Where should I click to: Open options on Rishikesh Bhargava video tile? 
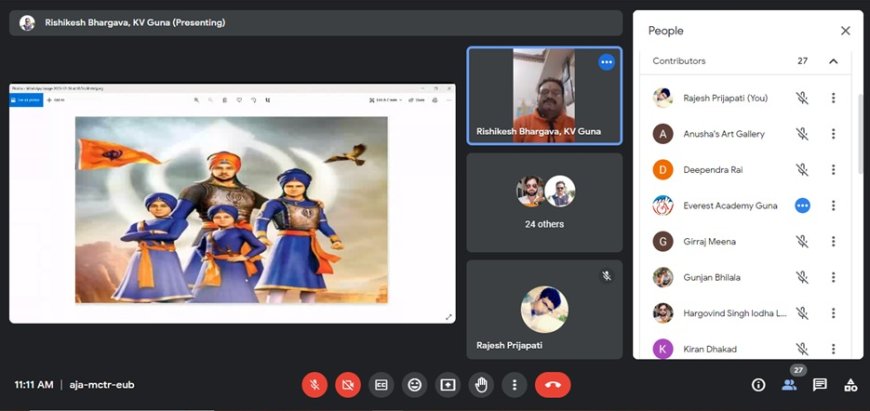tap(606, 62)
